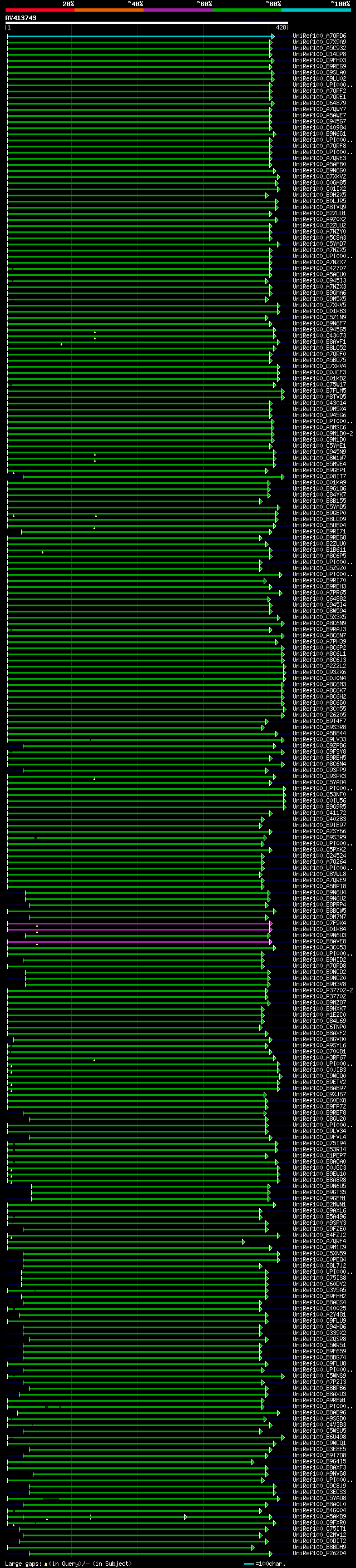Select the AV413743 query title
Image resolution: width=356 pixels, height=1568 pixels.
pos(21,18)
